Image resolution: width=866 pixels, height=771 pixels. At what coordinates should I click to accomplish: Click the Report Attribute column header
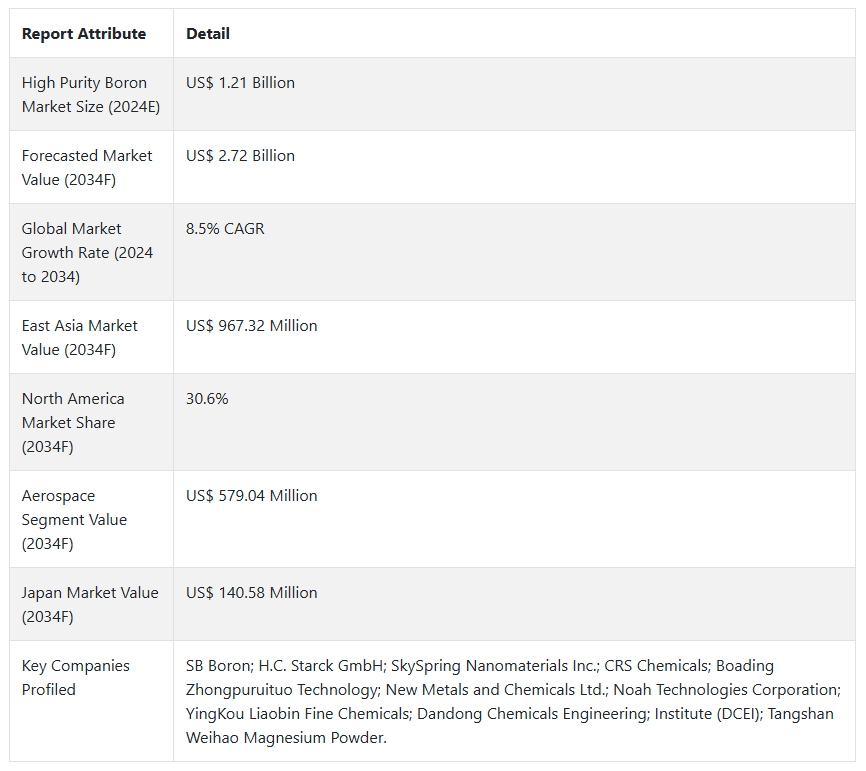tap(84, 34)
